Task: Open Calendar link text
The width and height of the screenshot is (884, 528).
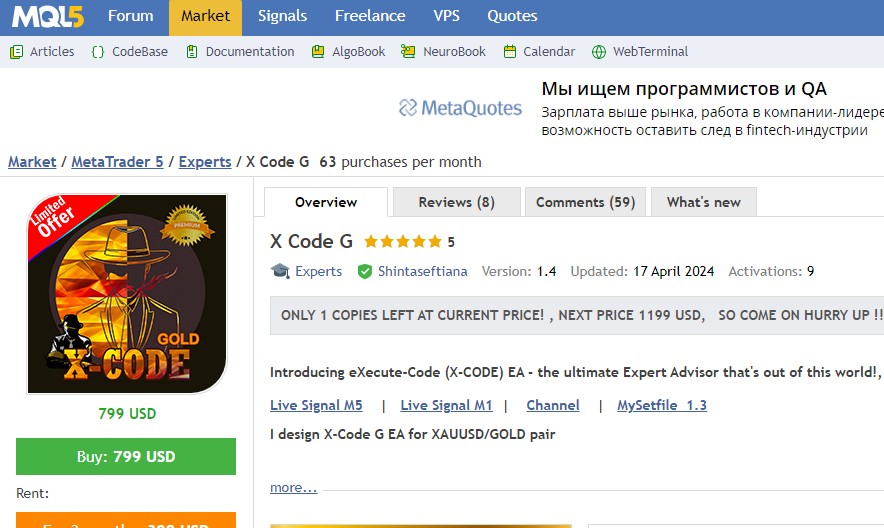Action: (549, 52)
